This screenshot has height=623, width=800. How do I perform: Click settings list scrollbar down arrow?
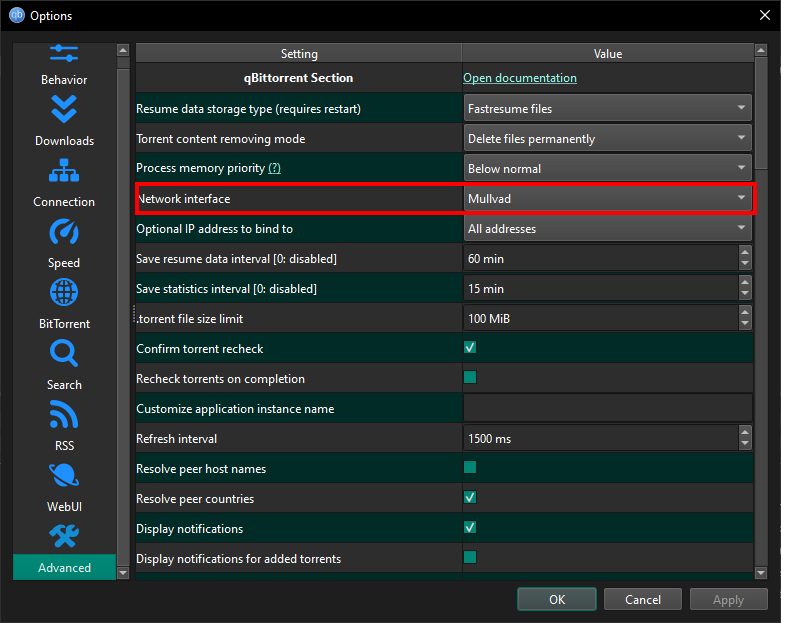(761, 573)
